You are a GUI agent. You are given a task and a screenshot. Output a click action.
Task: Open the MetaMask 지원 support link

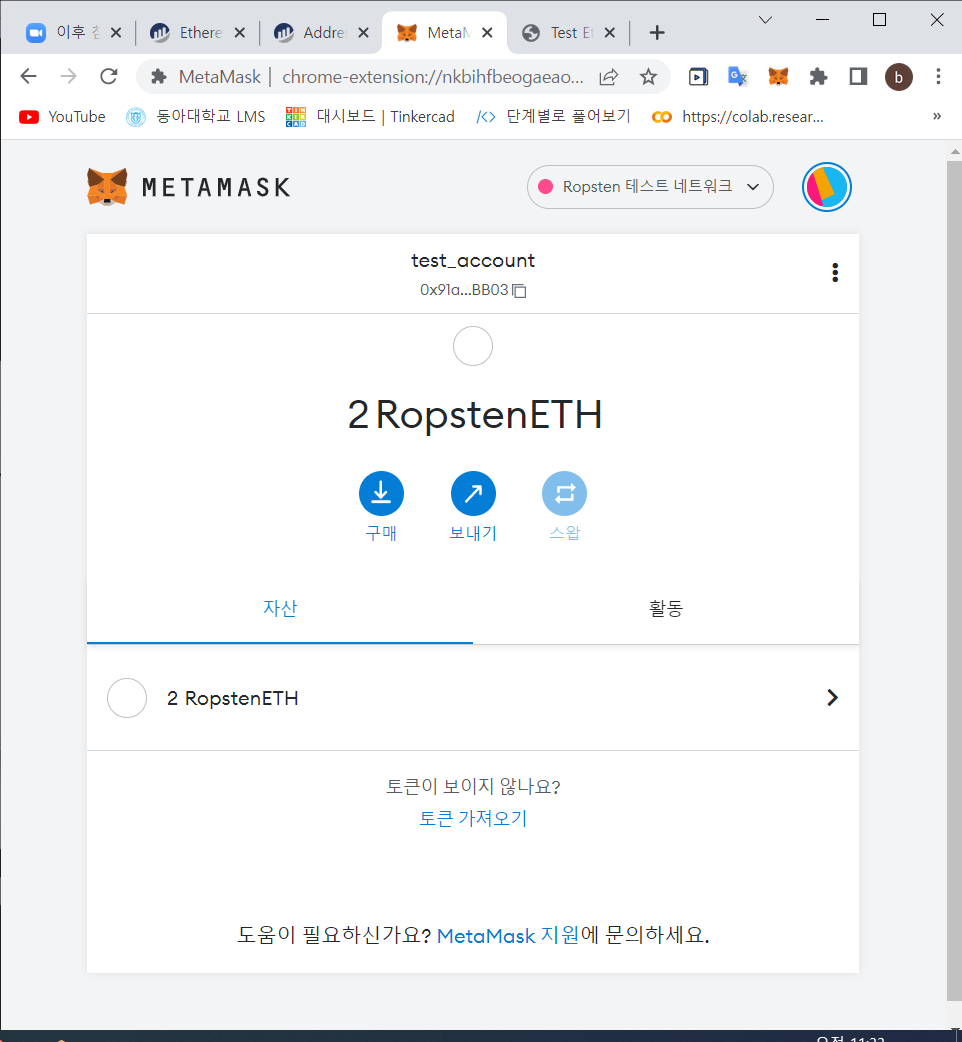coord(508,936)
